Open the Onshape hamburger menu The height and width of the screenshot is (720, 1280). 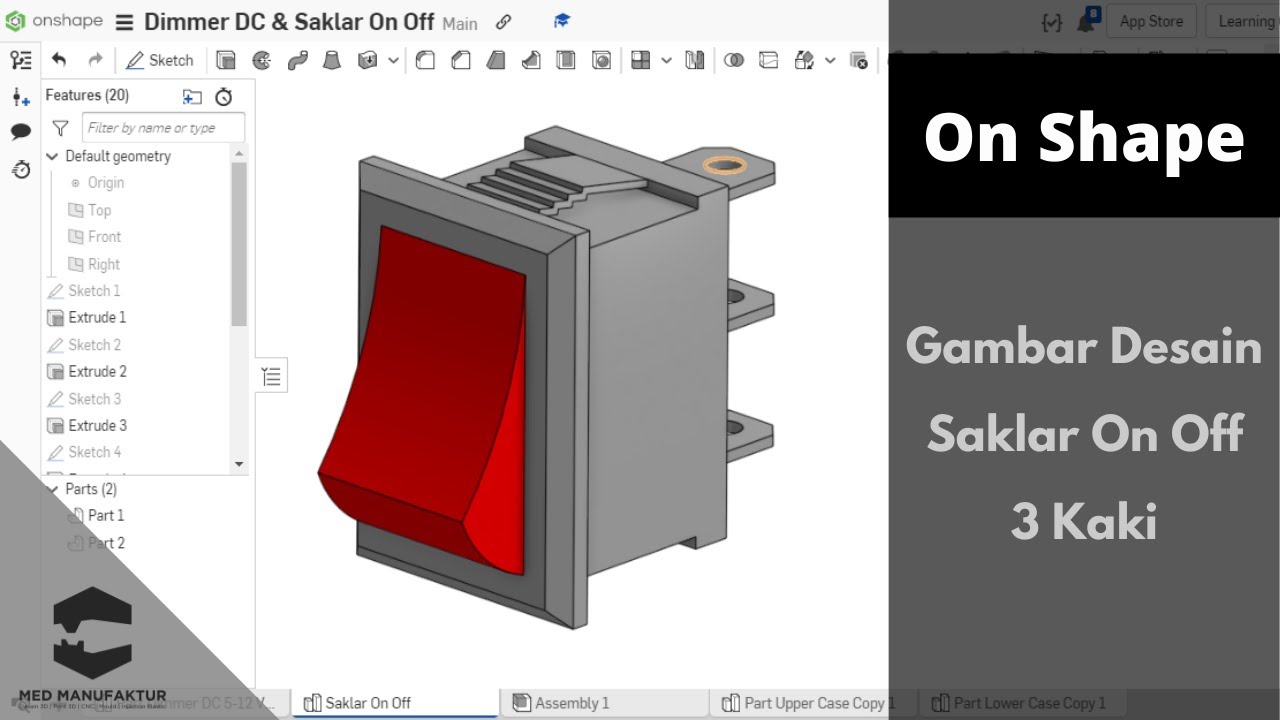[x=124, y=22]
